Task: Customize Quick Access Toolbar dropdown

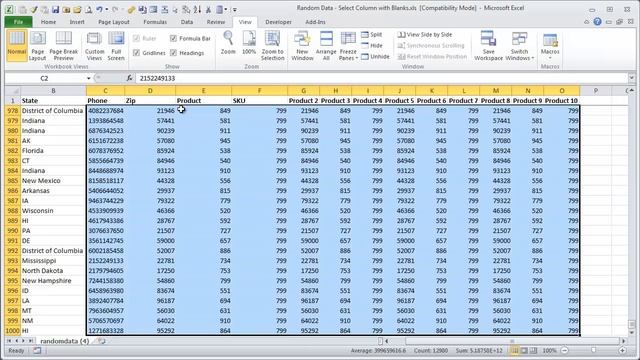Action: pyautogui.click(x=235, y=9)
